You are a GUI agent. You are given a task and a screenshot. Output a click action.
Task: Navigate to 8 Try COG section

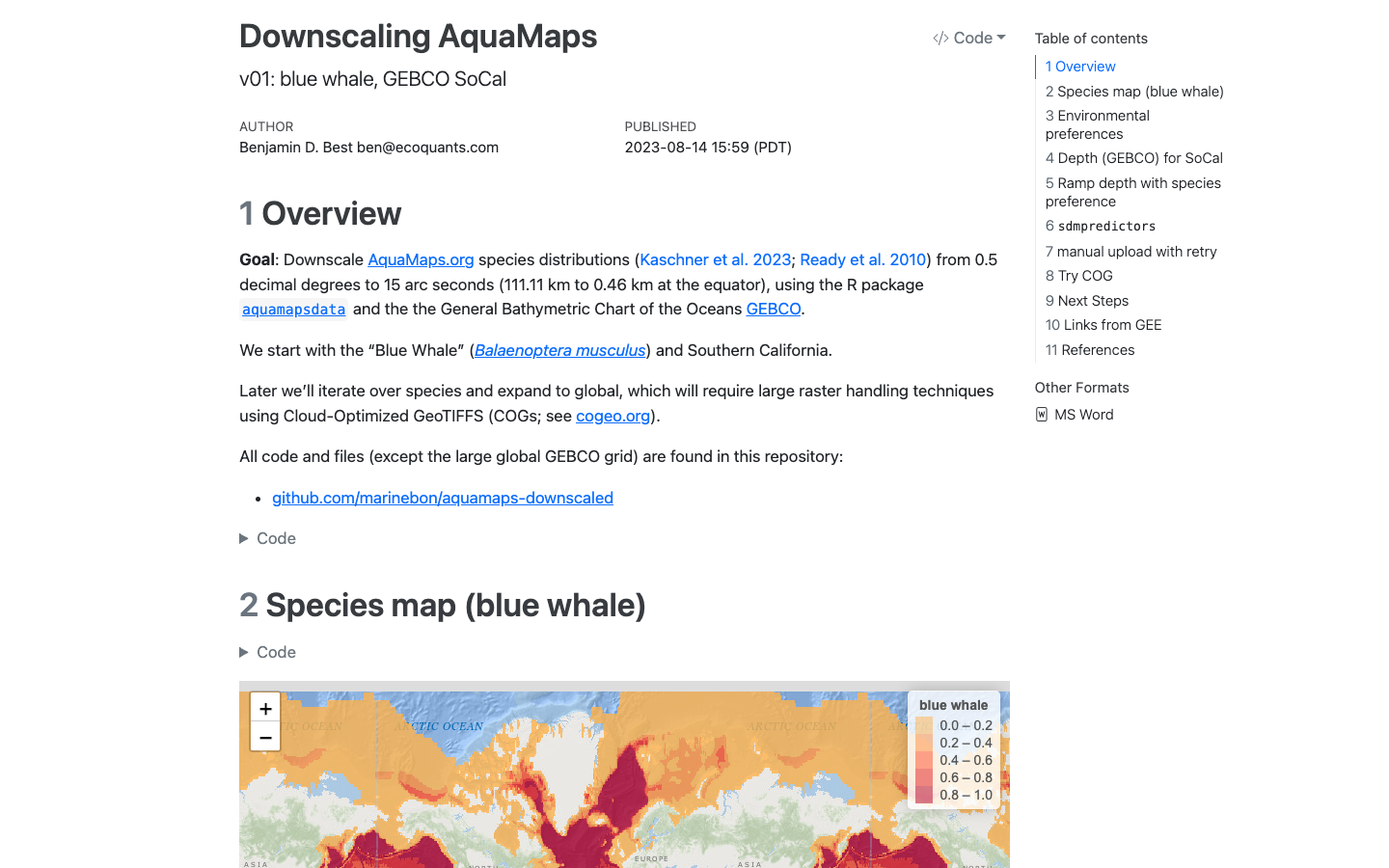(x=1079, y=276)
